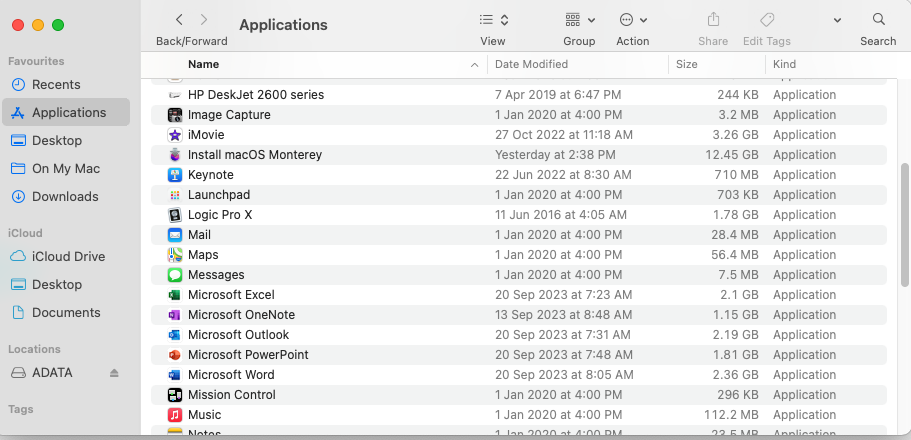
Task: Select the Music app icon
Action: pyautogui.click(x=174, y=415)
